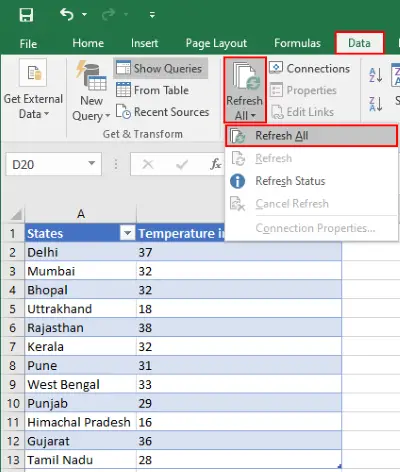This screenshot has height=472, width=400.
Task: Select Refresh Status menu entry
Action: (311, 181)
